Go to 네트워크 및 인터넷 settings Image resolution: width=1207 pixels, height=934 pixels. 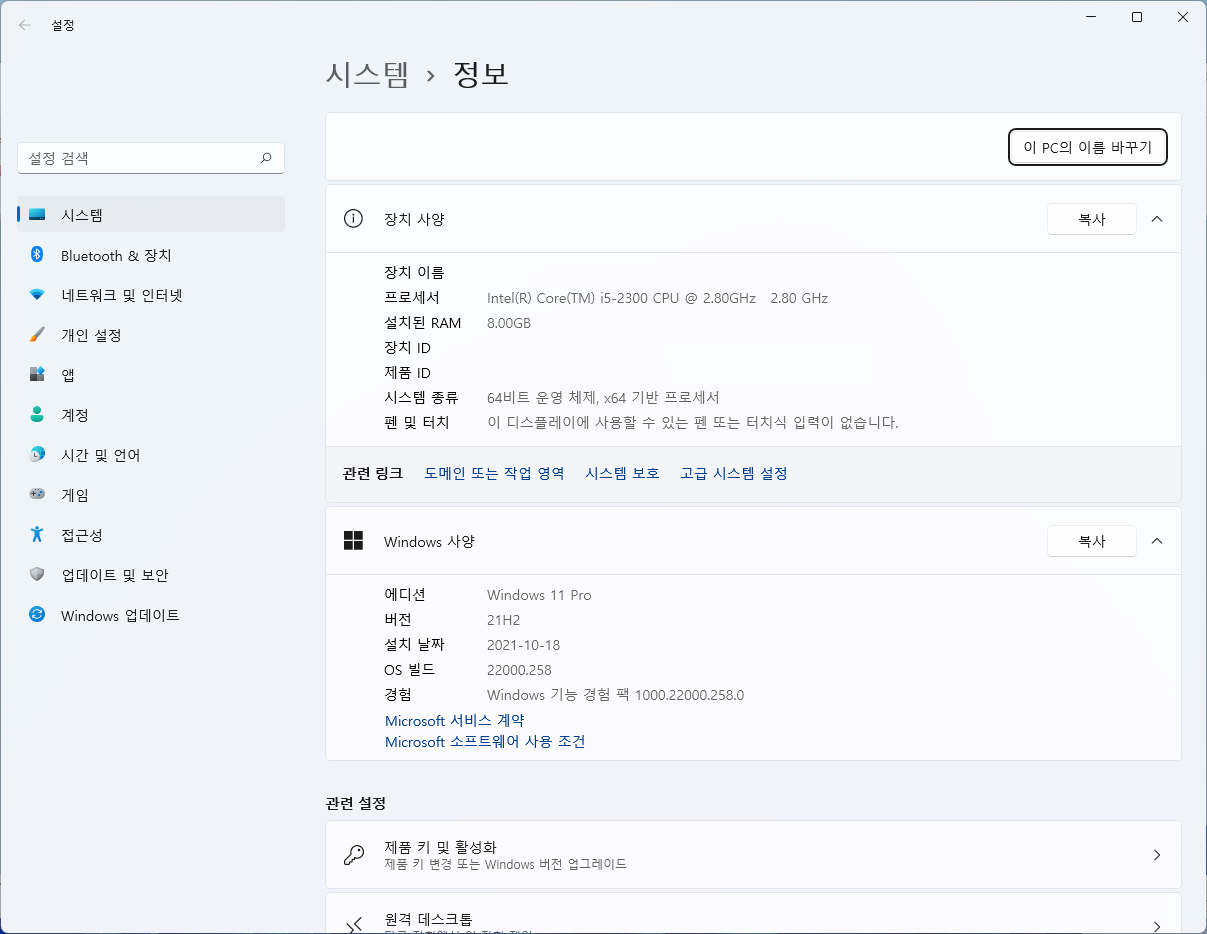coord(151,295)
